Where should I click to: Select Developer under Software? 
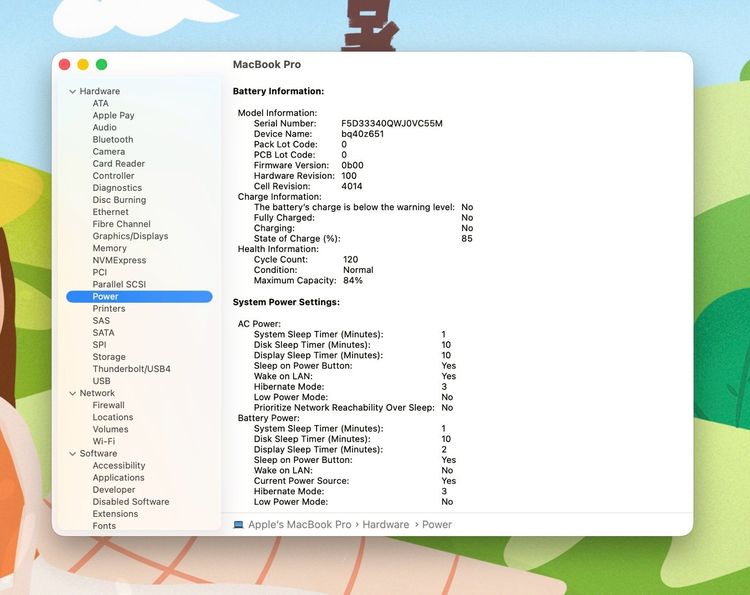[114, 490]
